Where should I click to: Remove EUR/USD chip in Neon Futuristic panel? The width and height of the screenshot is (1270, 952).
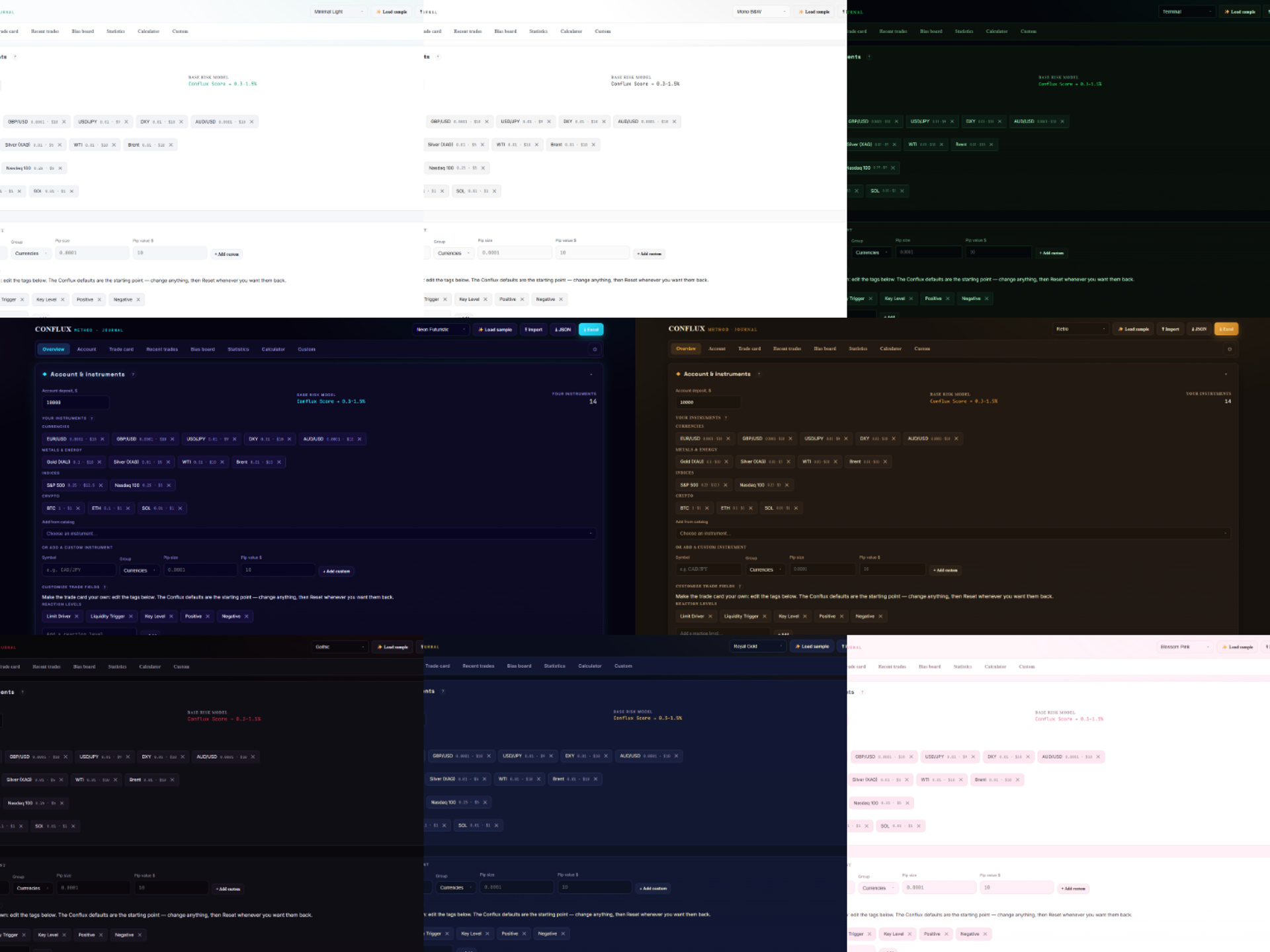point(102,439)
